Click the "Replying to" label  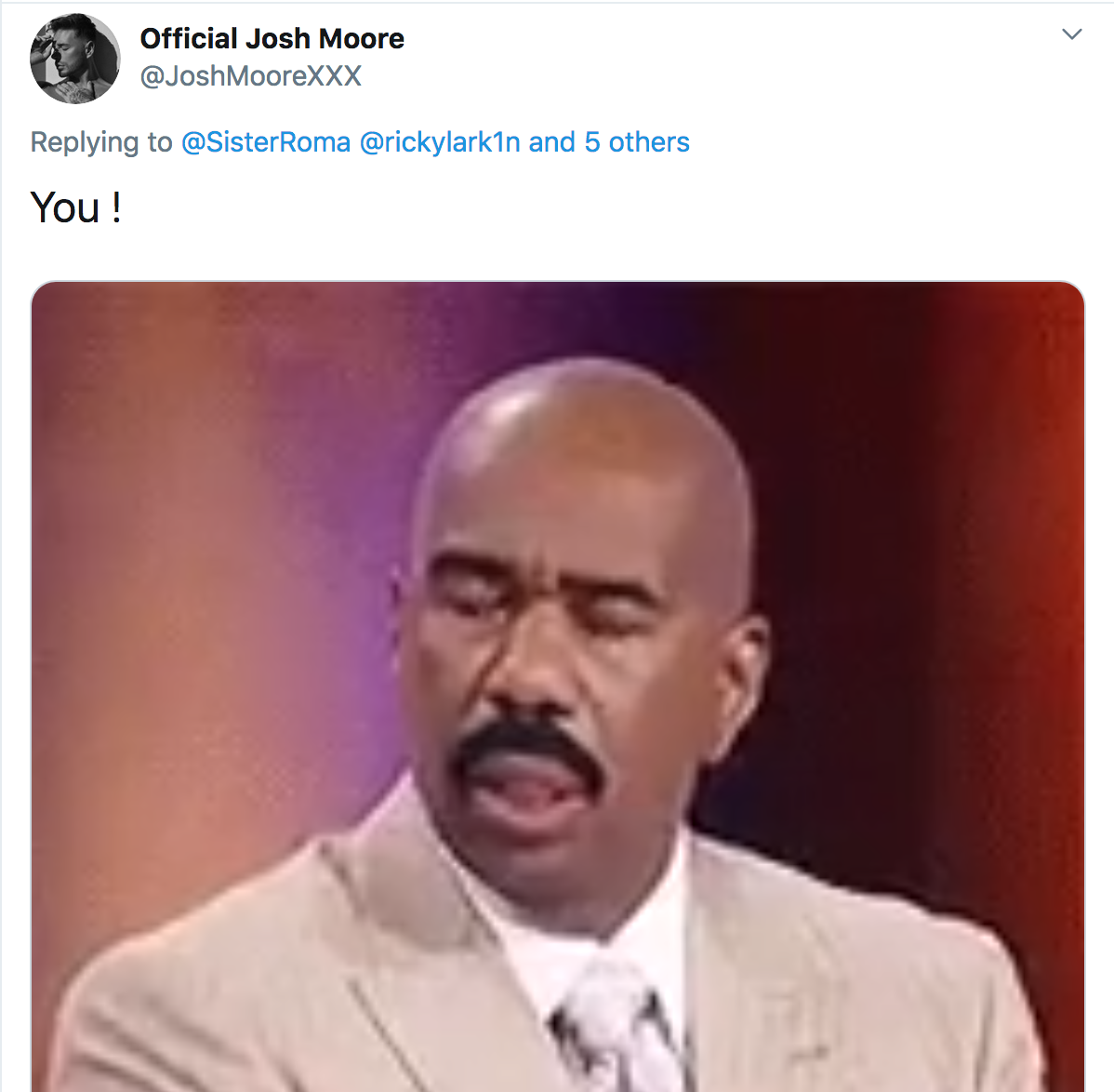pyautogui.click(x=100, y=142)
